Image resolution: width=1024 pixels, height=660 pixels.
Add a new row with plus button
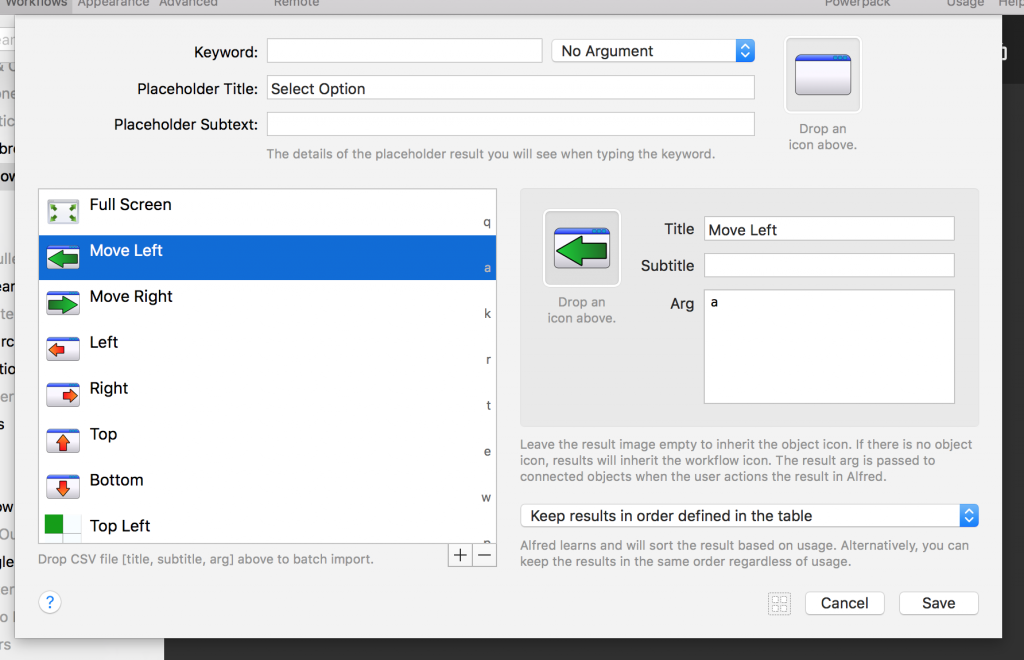click(460, 556)
